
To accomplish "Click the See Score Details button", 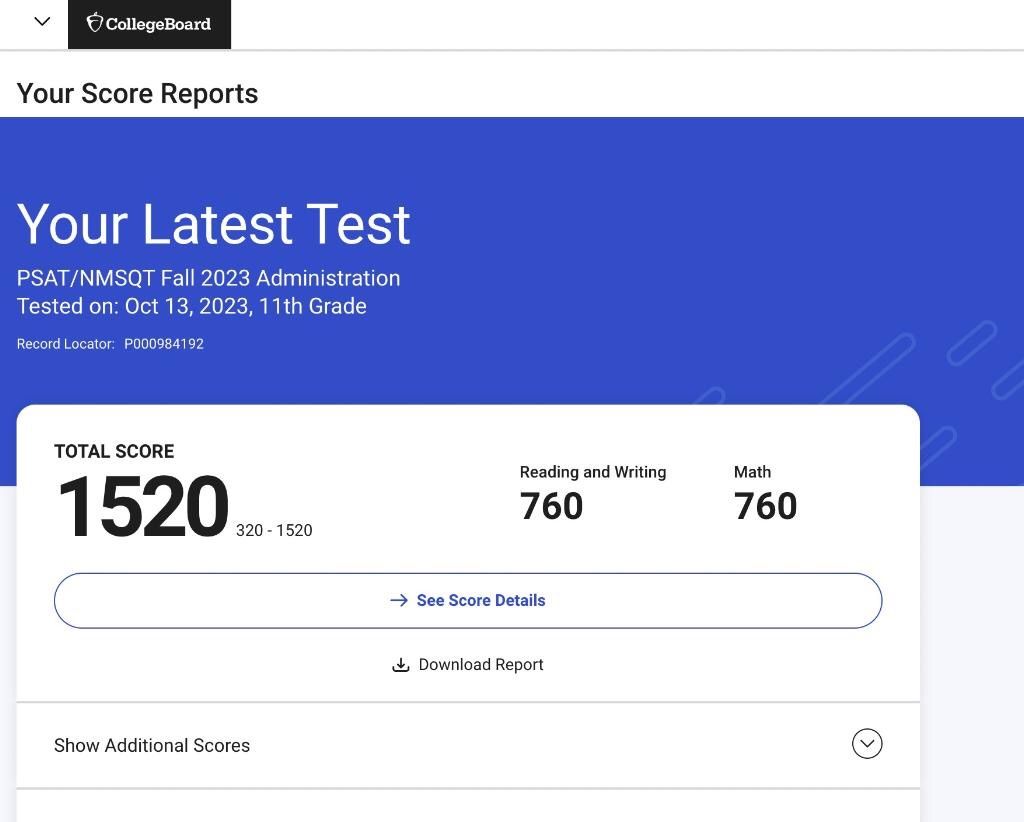I will (467, 600).
